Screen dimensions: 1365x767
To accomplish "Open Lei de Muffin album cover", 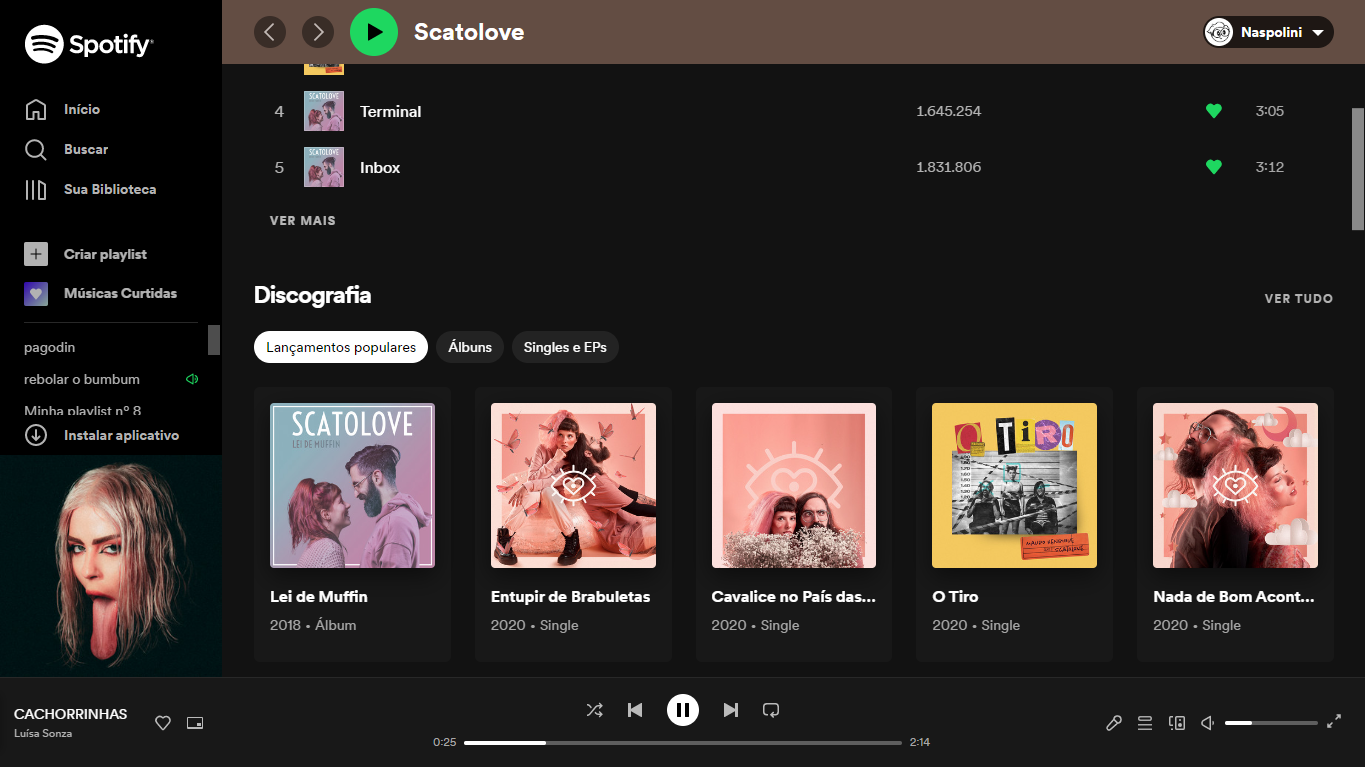I will [x=352, y=485].
